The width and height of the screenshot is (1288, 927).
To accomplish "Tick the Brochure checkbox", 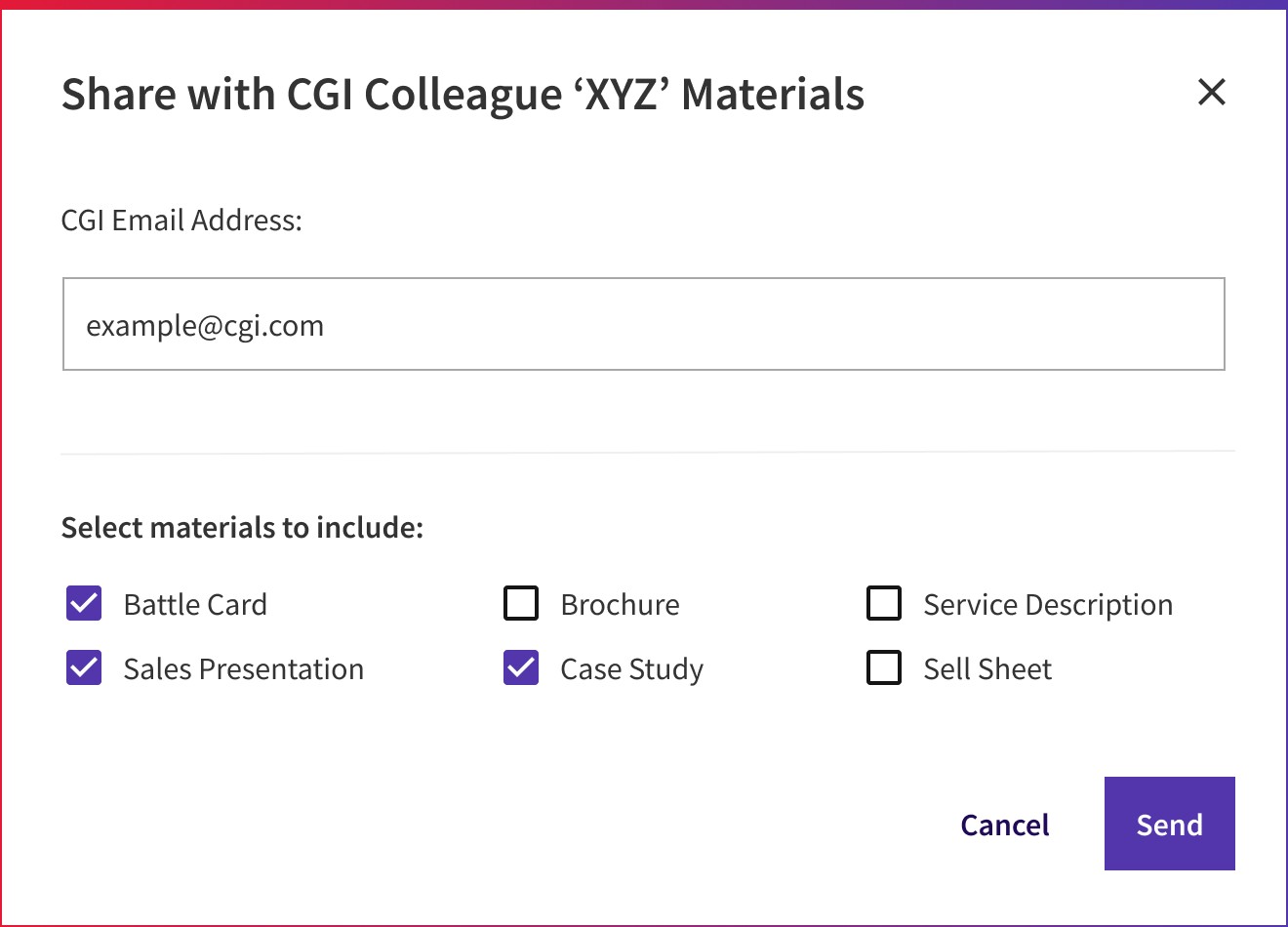I will 521,603.
